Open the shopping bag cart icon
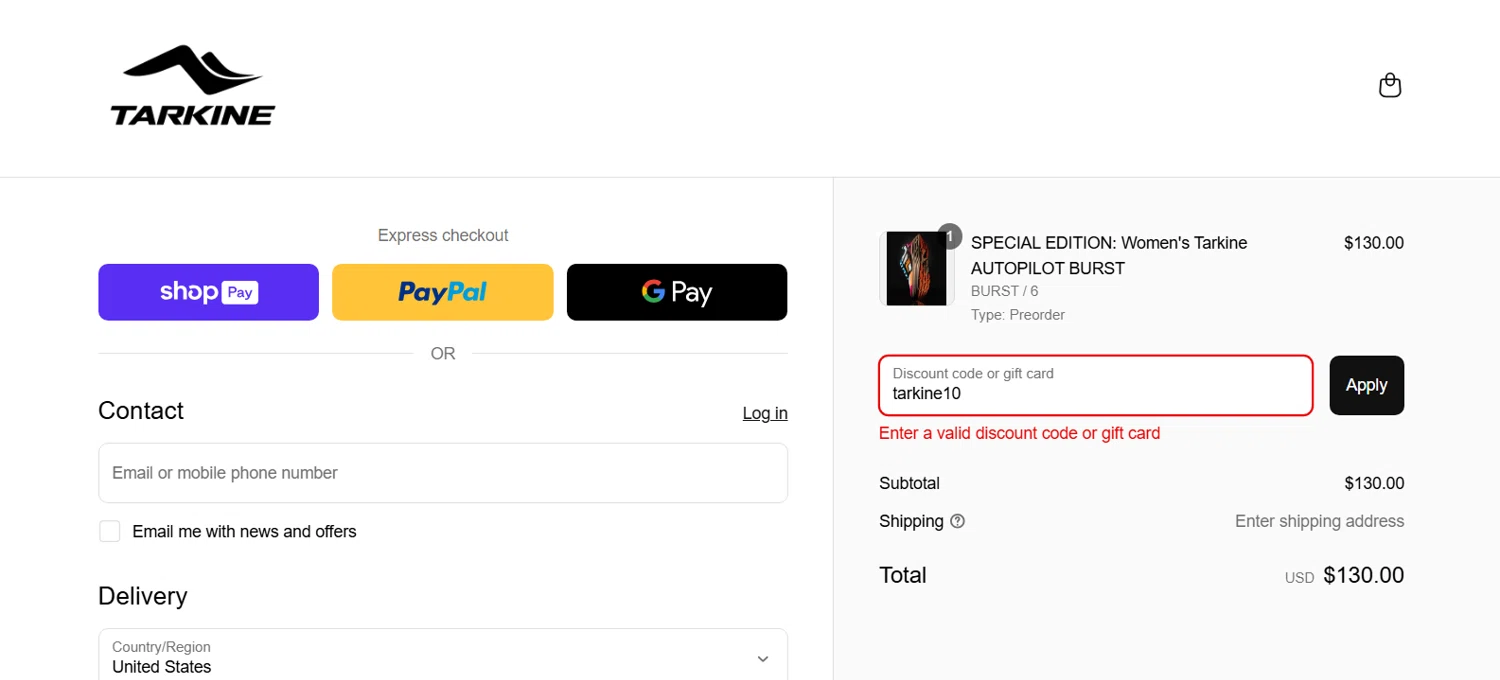This screenshot has height=680, width=1500. pyautogui.click(x=1389, y=86)
